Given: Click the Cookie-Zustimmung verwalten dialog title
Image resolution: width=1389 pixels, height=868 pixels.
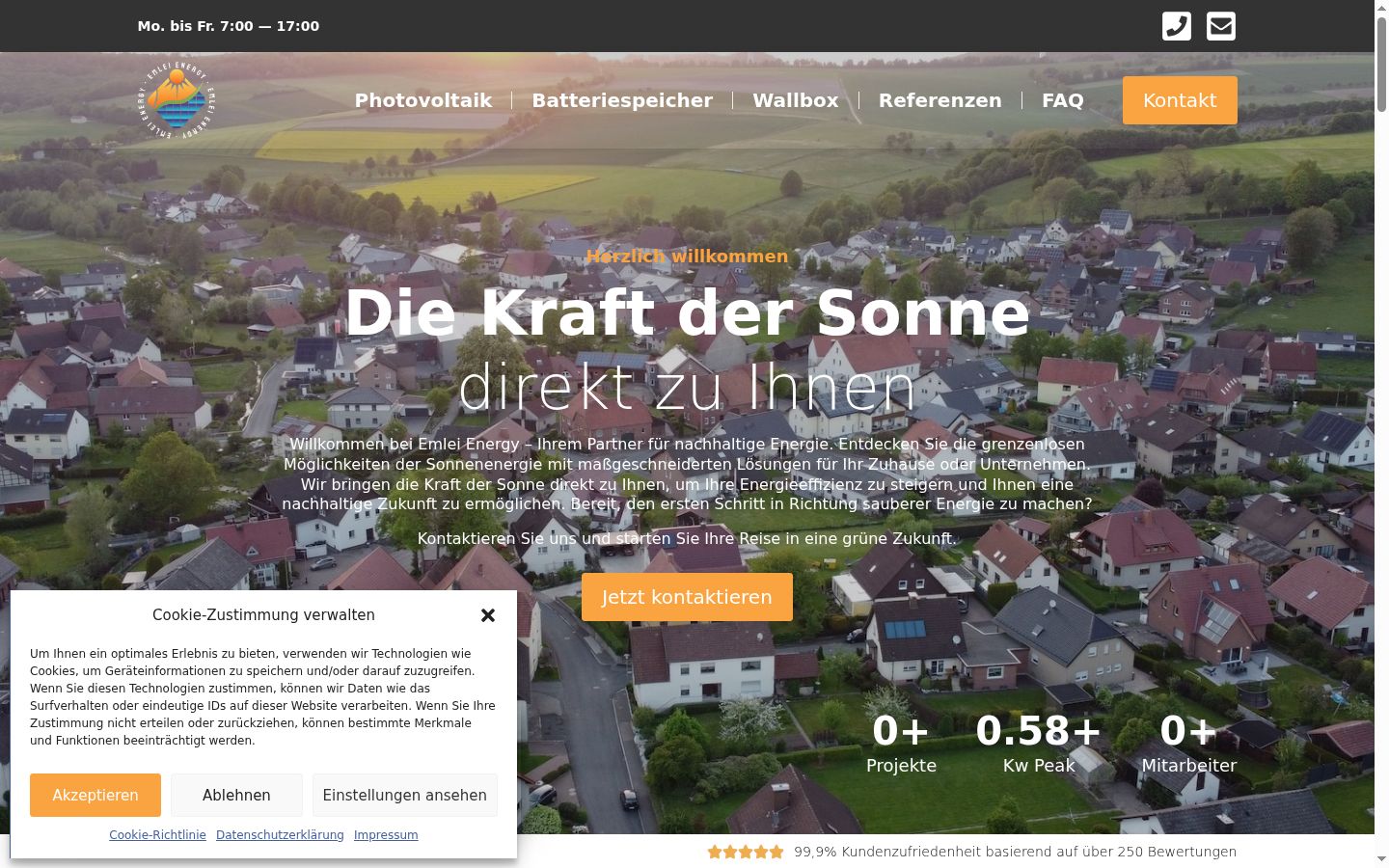Looking at the screenshot, I should point(263,615).
